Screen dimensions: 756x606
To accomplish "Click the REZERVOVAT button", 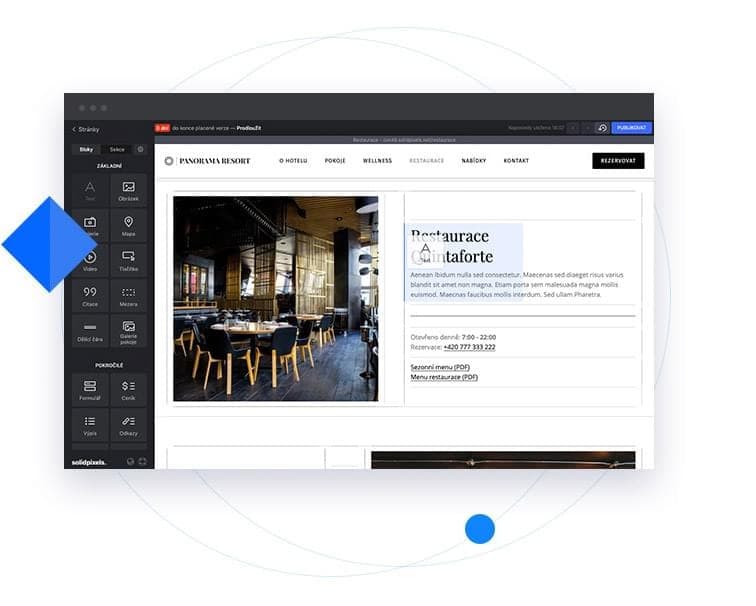I will [x=618, y=161].
